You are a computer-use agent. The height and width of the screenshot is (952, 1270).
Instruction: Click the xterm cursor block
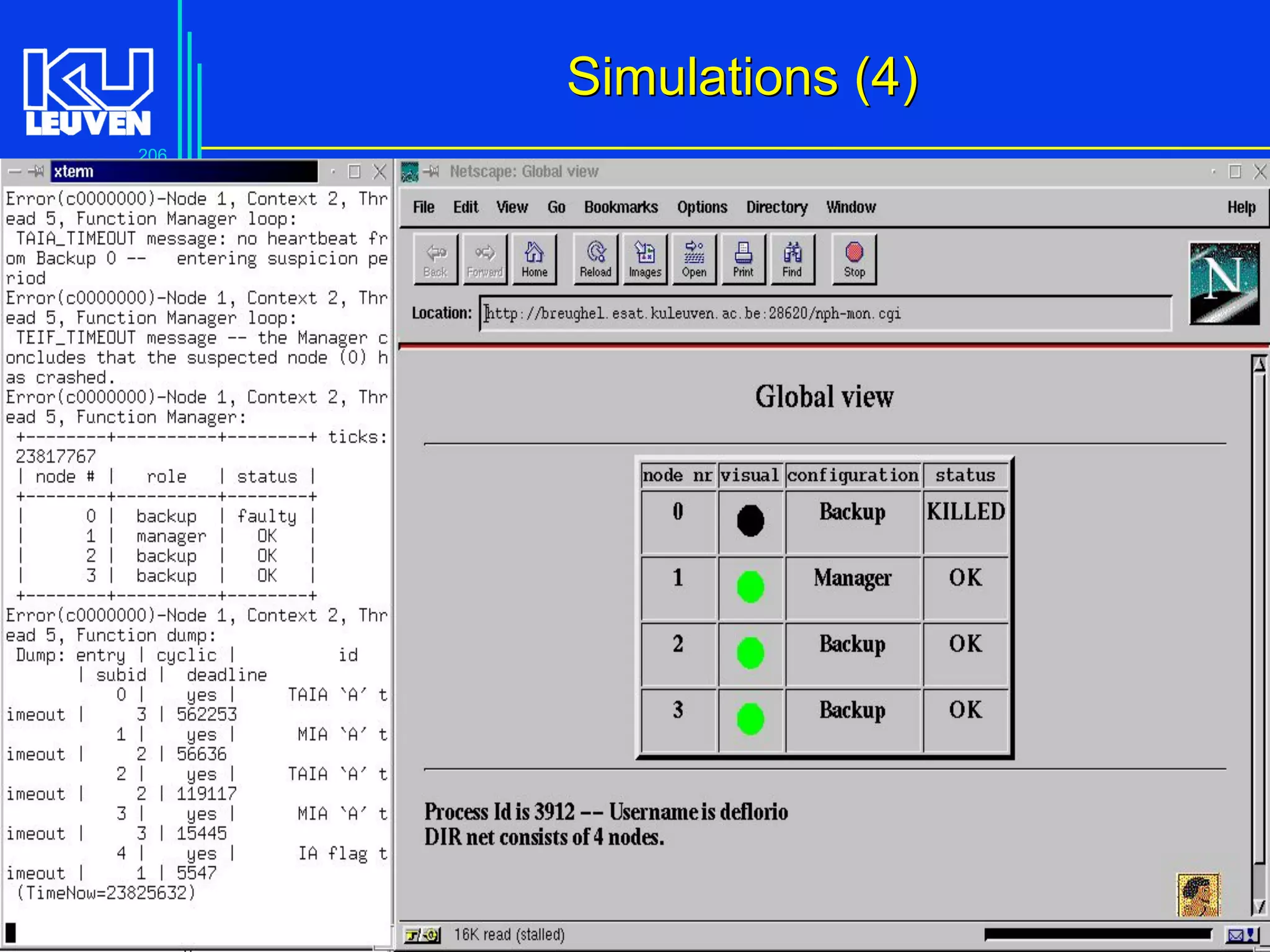point(11,932)
